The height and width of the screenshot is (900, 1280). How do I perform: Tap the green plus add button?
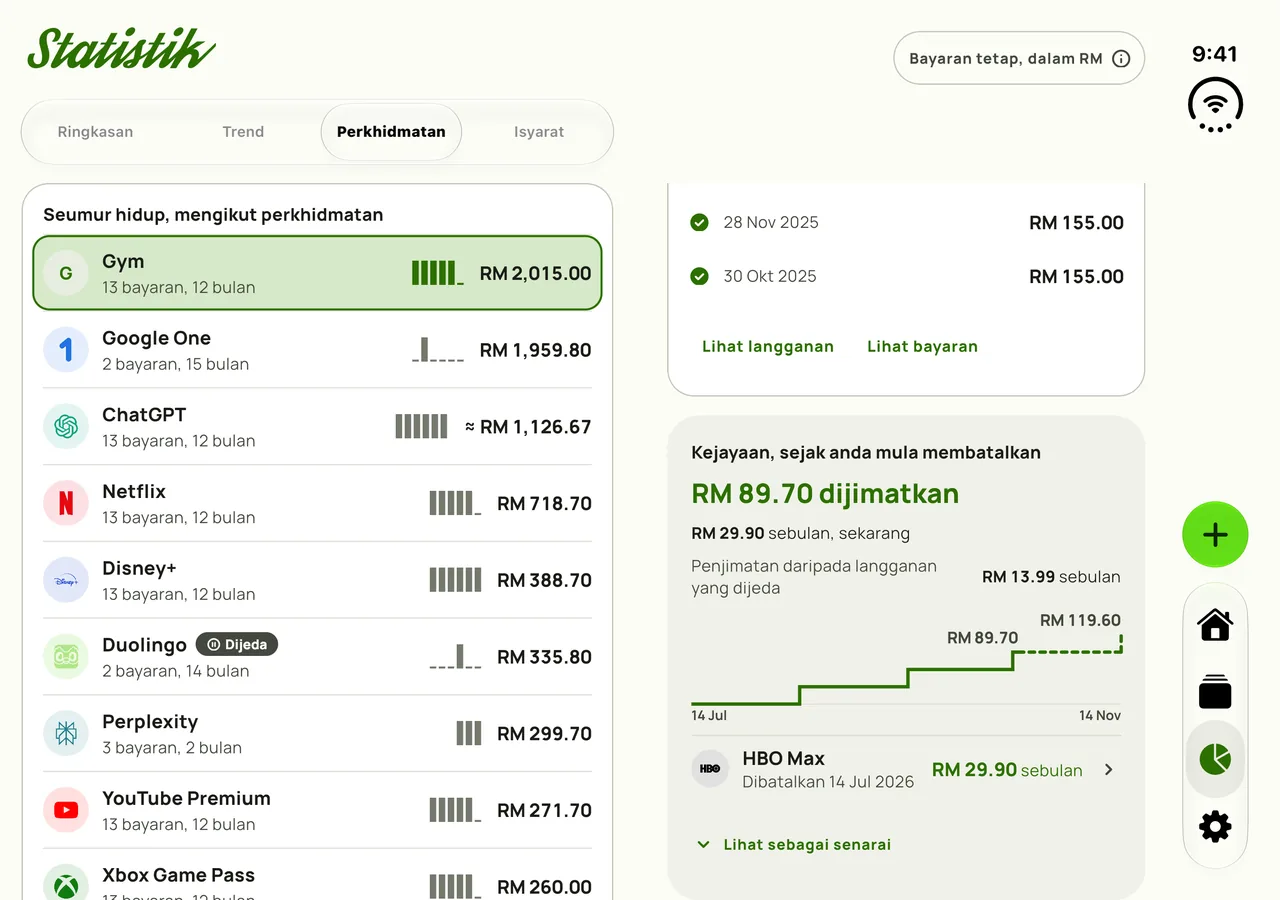(1215, 535)
